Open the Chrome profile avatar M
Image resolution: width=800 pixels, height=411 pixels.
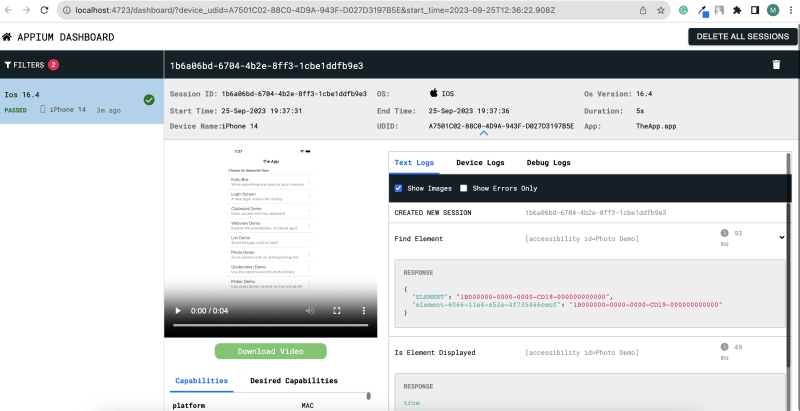[x=773, y=10]
